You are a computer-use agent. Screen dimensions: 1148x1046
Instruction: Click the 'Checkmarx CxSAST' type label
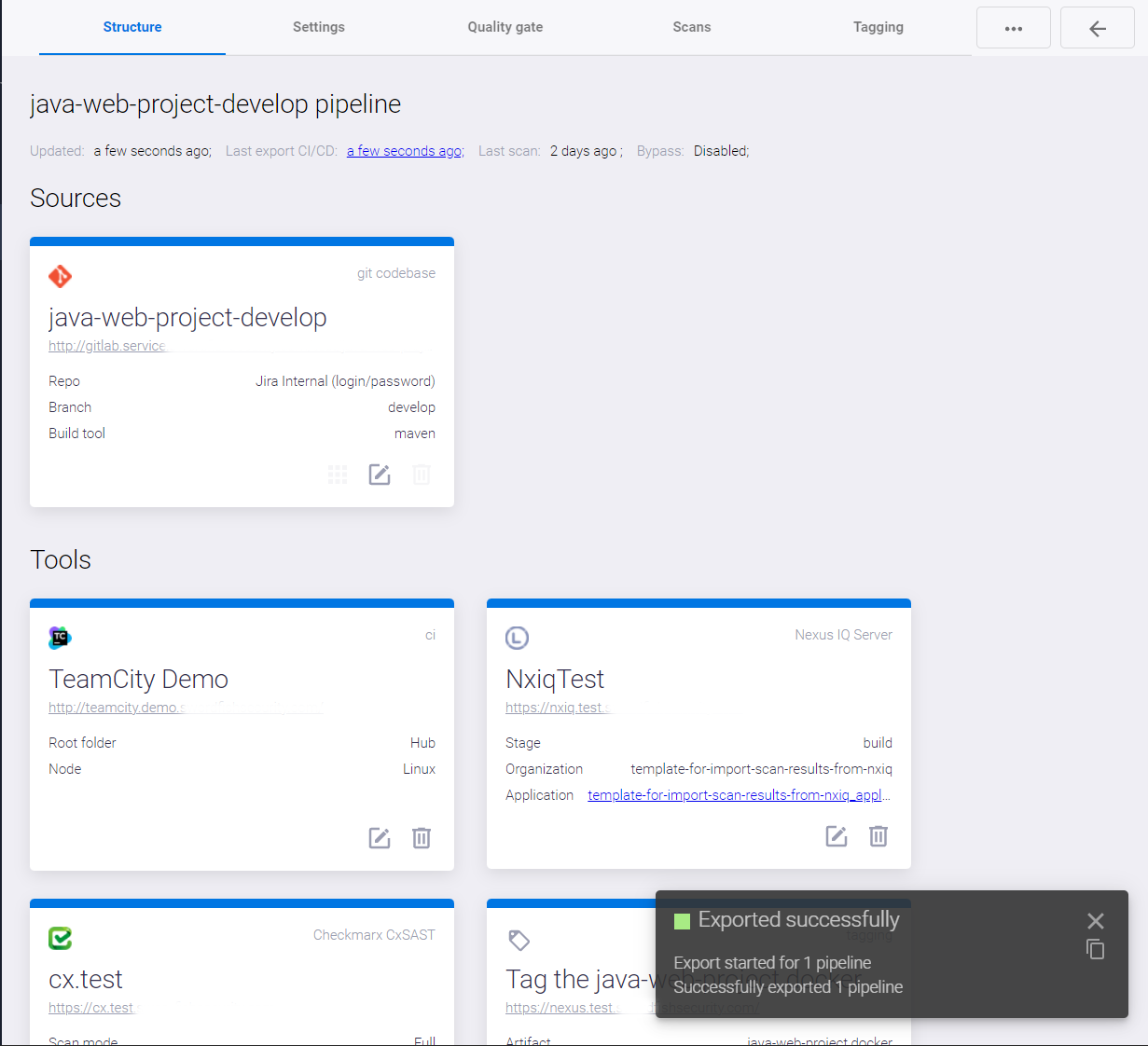coord(374,935)
